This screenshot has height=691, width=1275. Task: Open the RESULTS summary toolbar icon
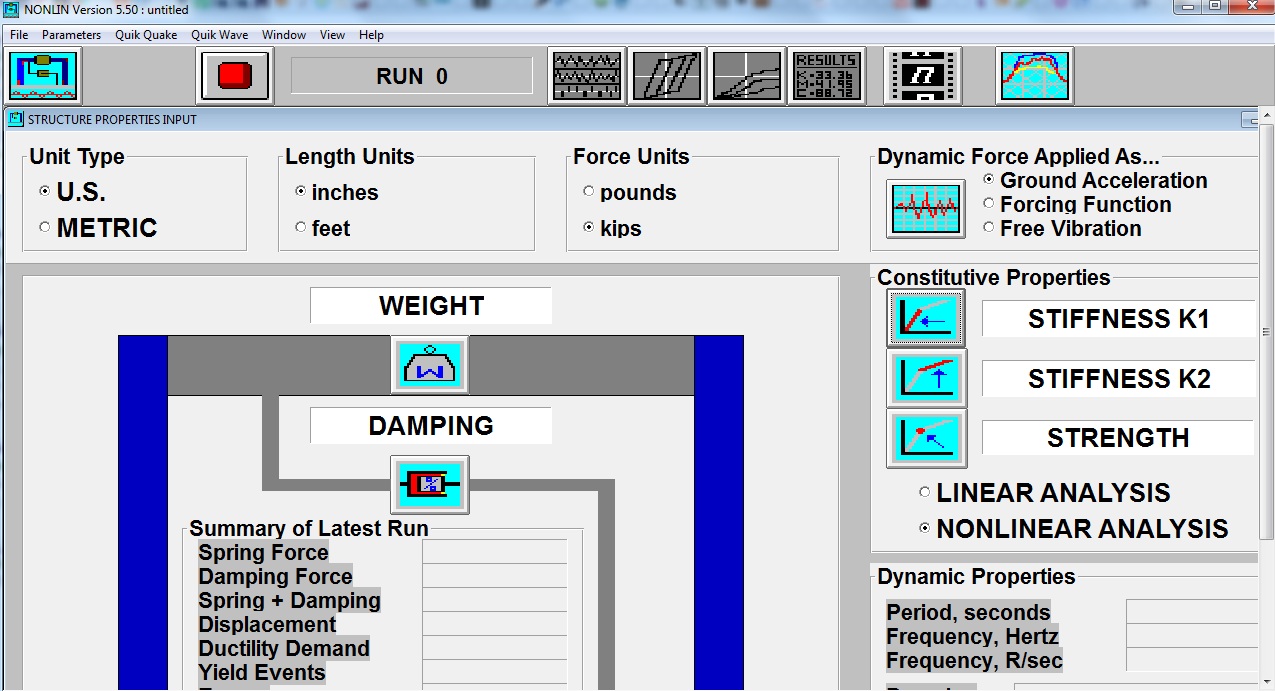827,76
